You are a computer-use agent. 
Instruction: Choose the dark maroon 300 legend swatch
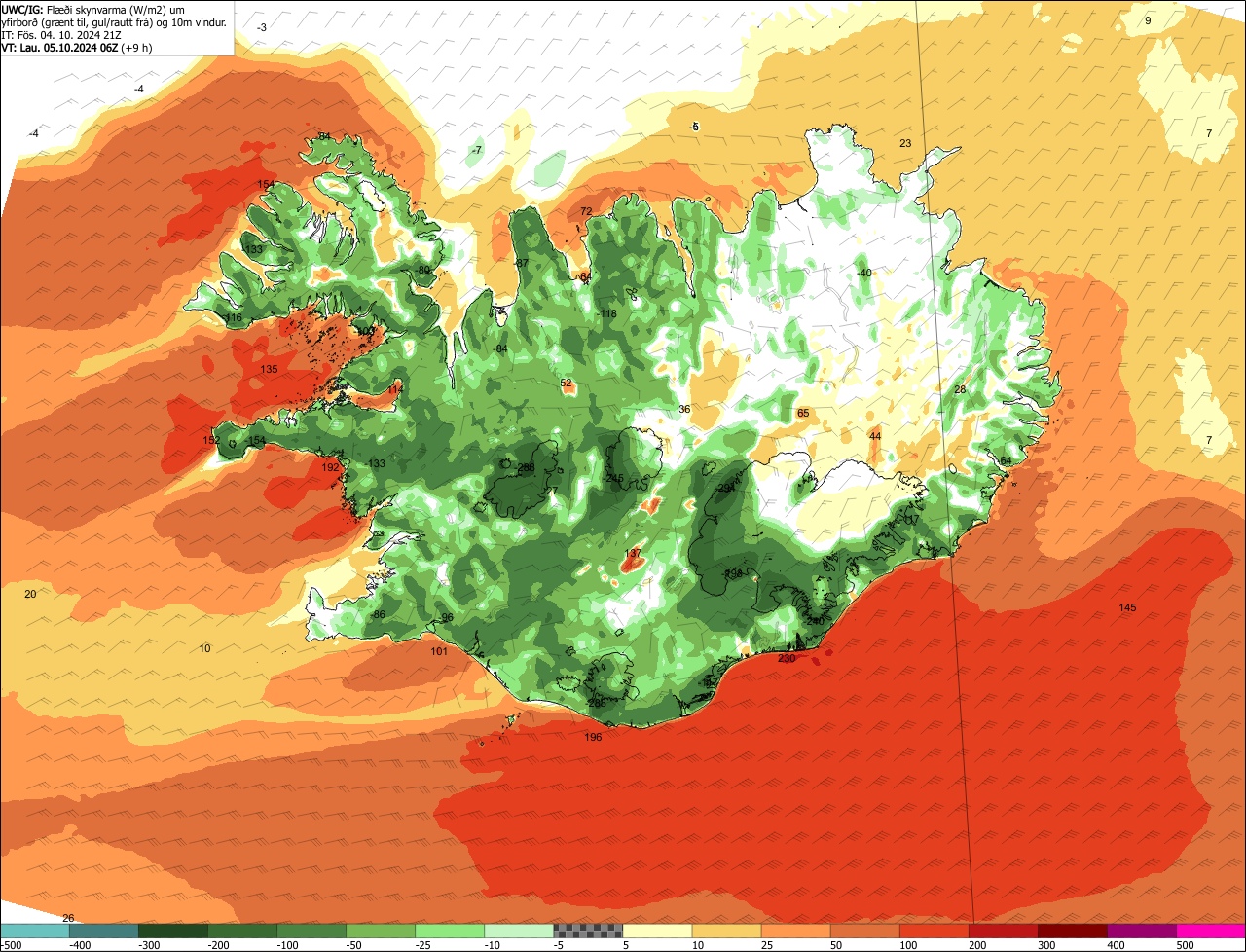point(1072,931)
